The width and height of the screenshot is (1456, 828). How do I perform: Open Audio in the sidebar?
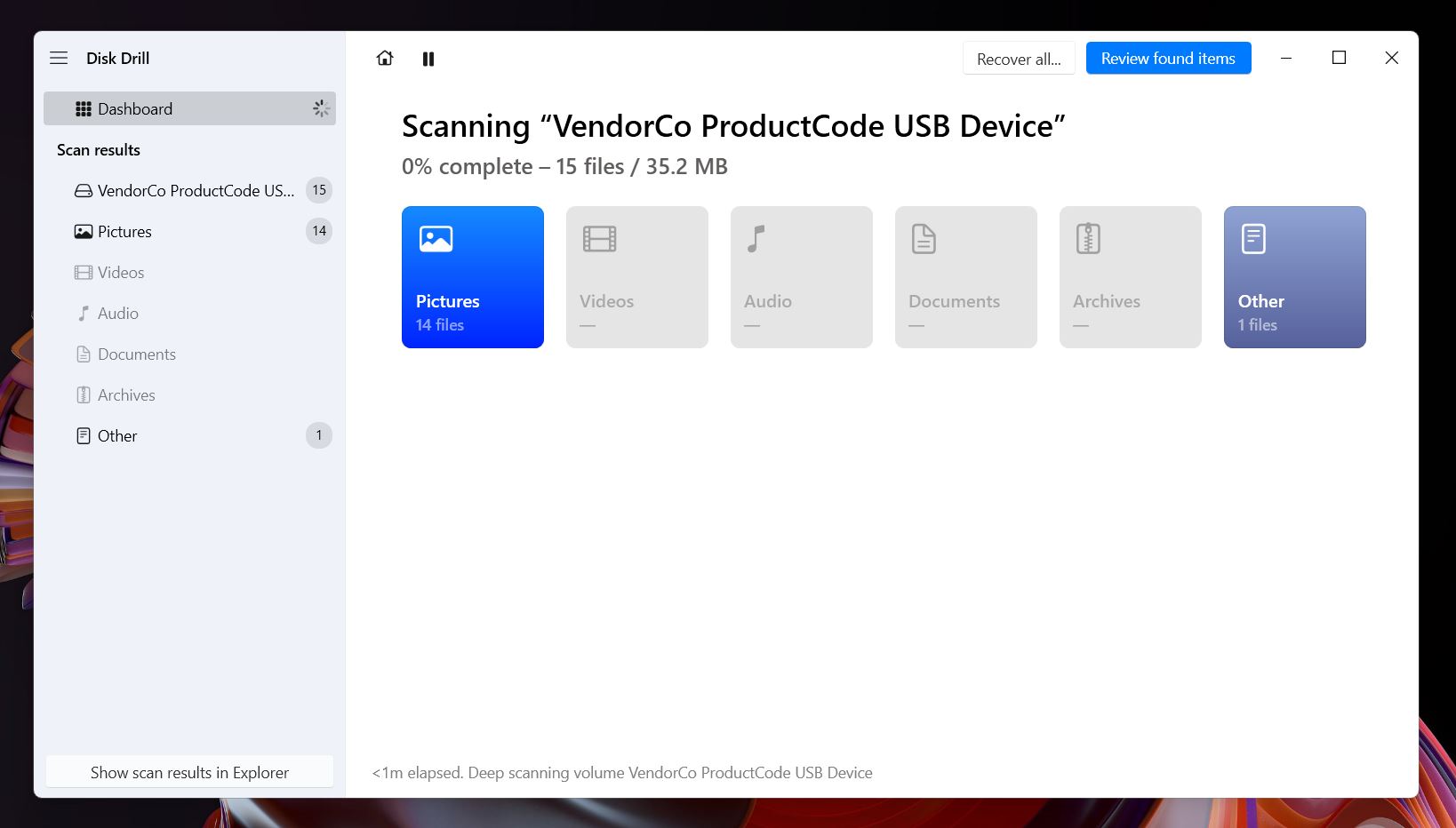[x=189, y=313]
